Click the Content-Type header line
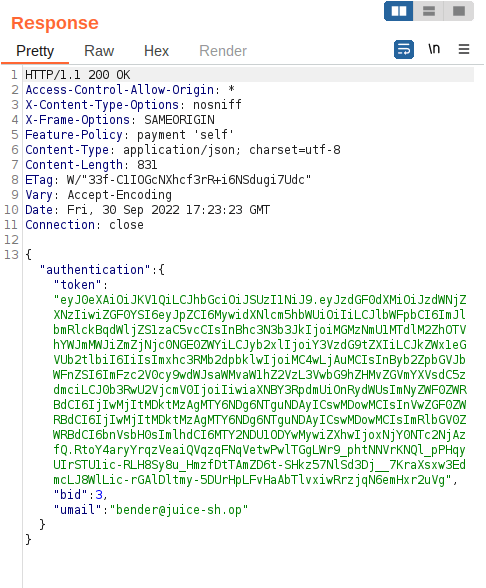The height and width of the screenshot is (588, 486). (183, 150)
